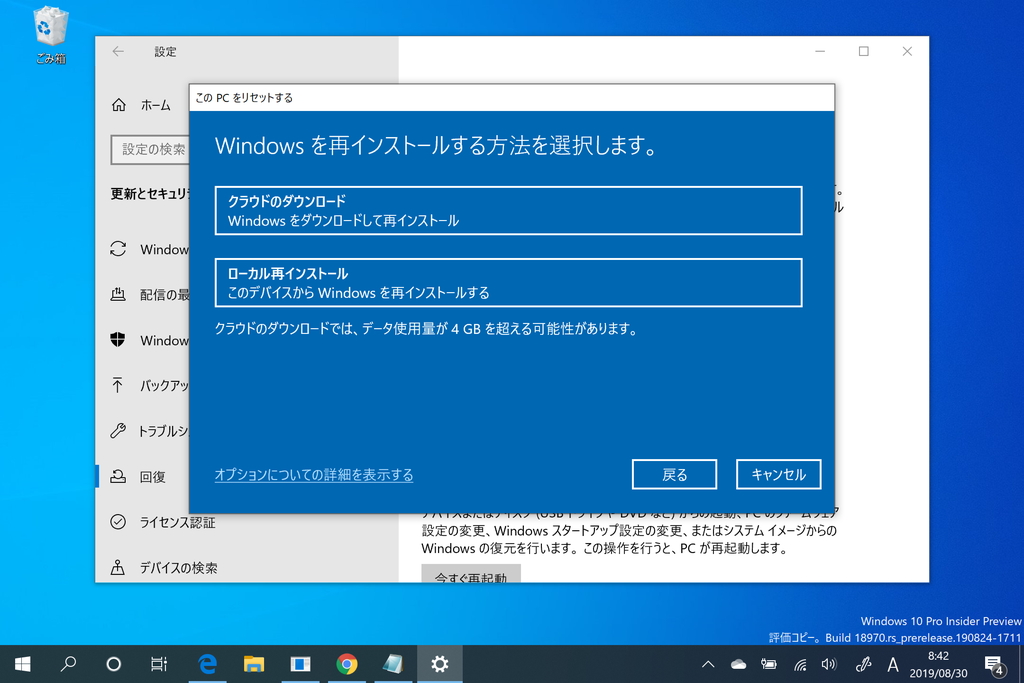The width and height of the screenshot is (1024, 683).
Task: Open オプションについての詳細を表示する link
Action: pos(314,475)
